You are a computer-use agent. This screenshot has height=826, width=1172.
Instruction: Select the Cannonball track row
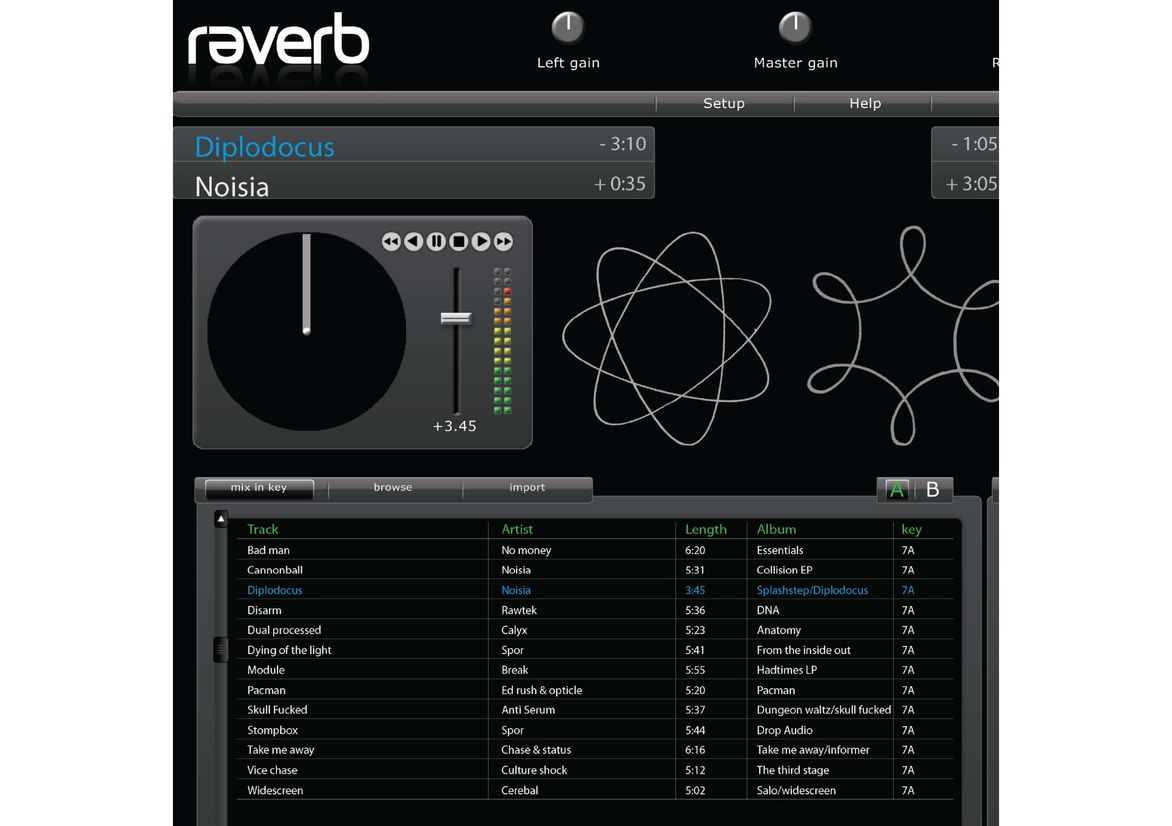275,570
